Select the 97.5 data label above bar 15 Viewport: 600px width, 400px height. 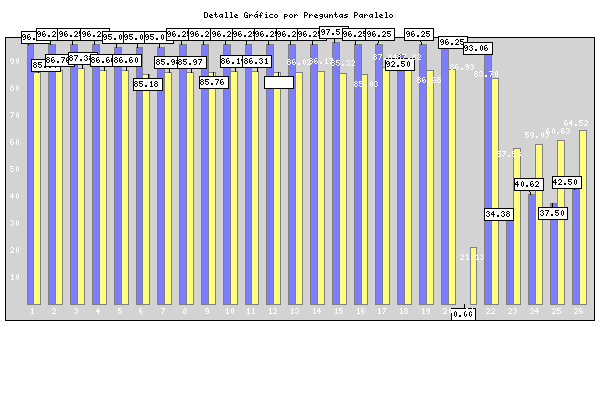pos(334,33)
